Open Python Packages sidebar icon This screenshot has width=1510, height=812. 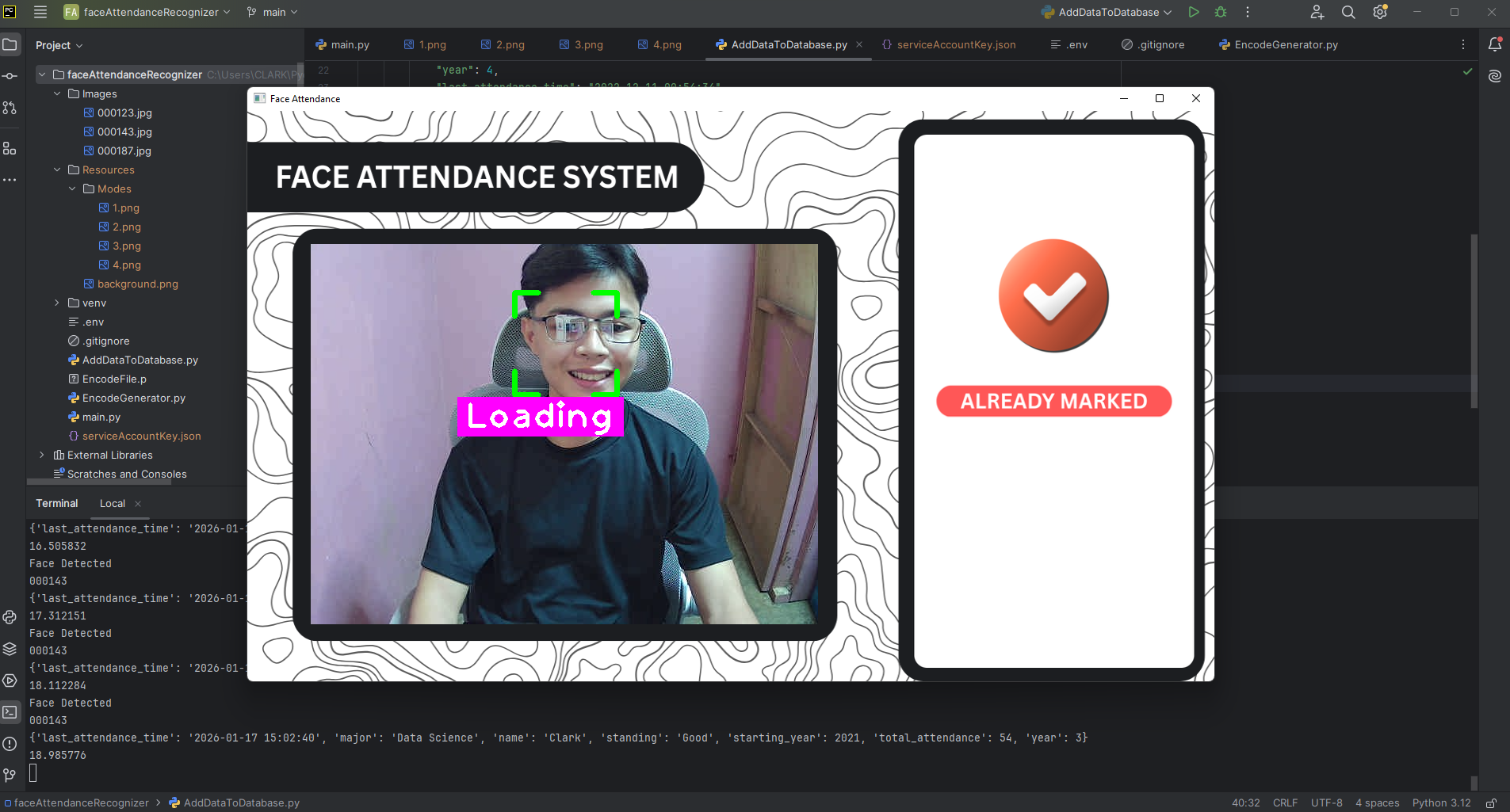tap(10, 649)
